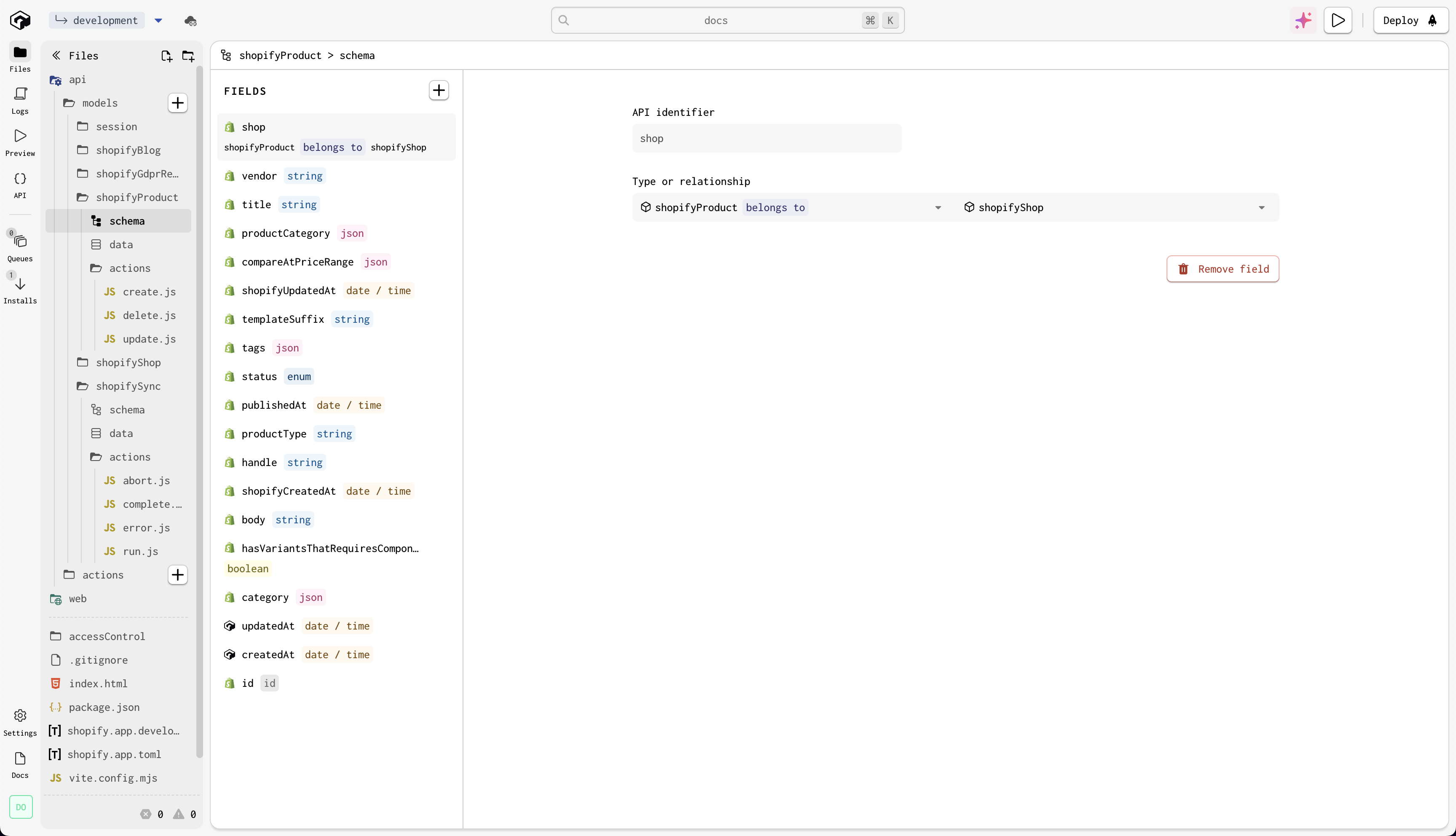Click the cloud sync status icon

pos(190,21)
